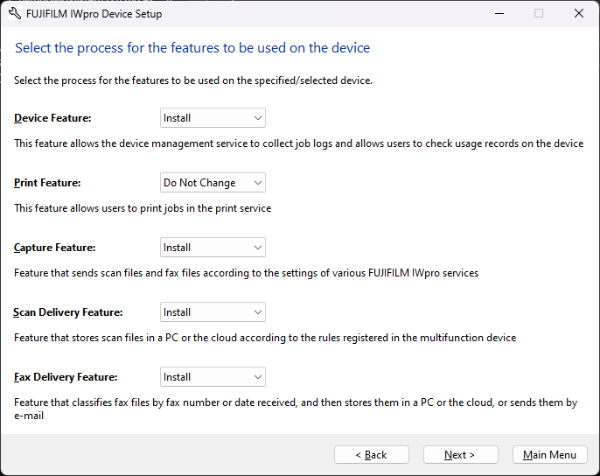The width and height of the screenshot is (600, 476).
Task: Minimize the Device Setup window
Action: pyautogui.click(x=499, y=13)
